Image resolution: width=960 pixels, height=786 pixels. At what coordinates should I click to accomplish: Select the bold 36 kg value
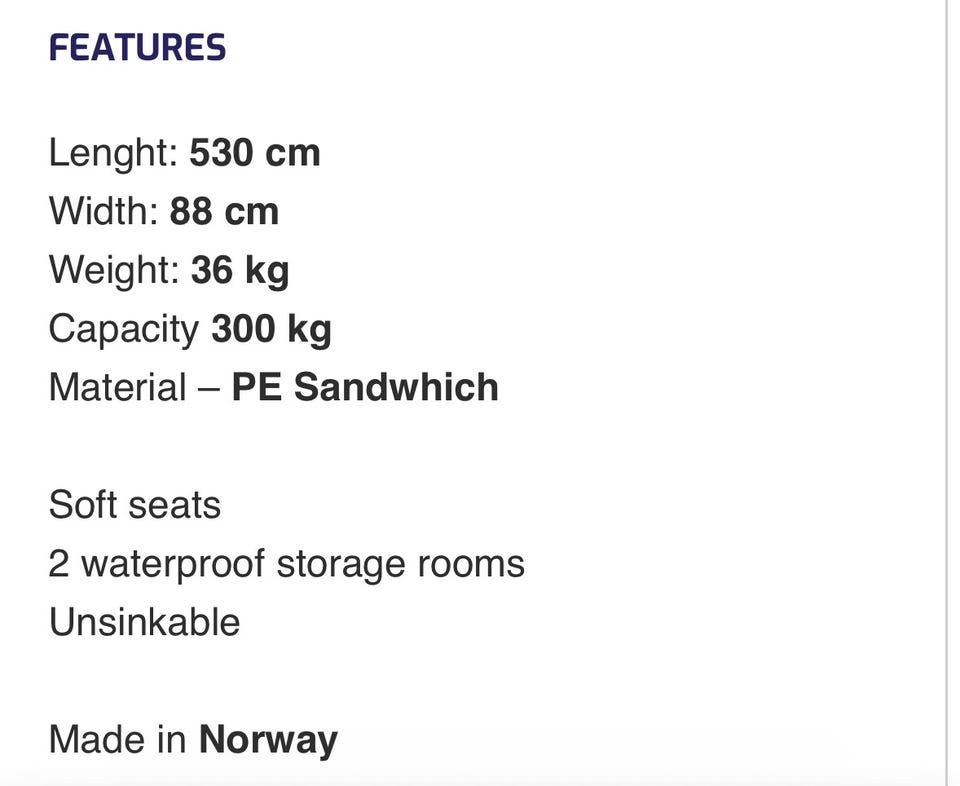pyautogui.click(x=239, y=270)
